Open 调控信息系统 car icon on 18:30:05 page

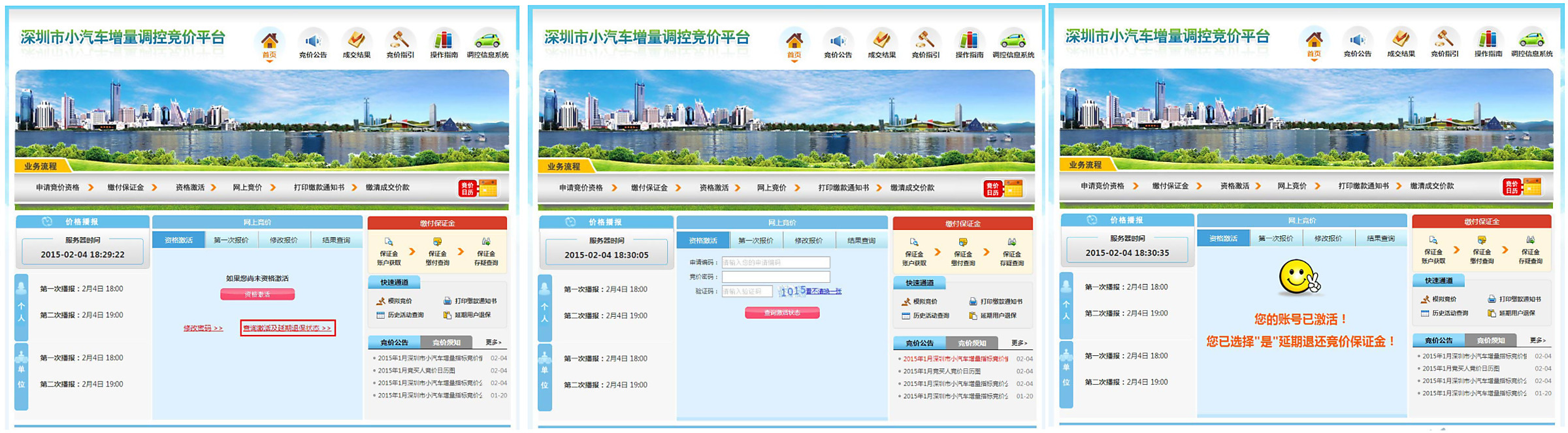1013,40
